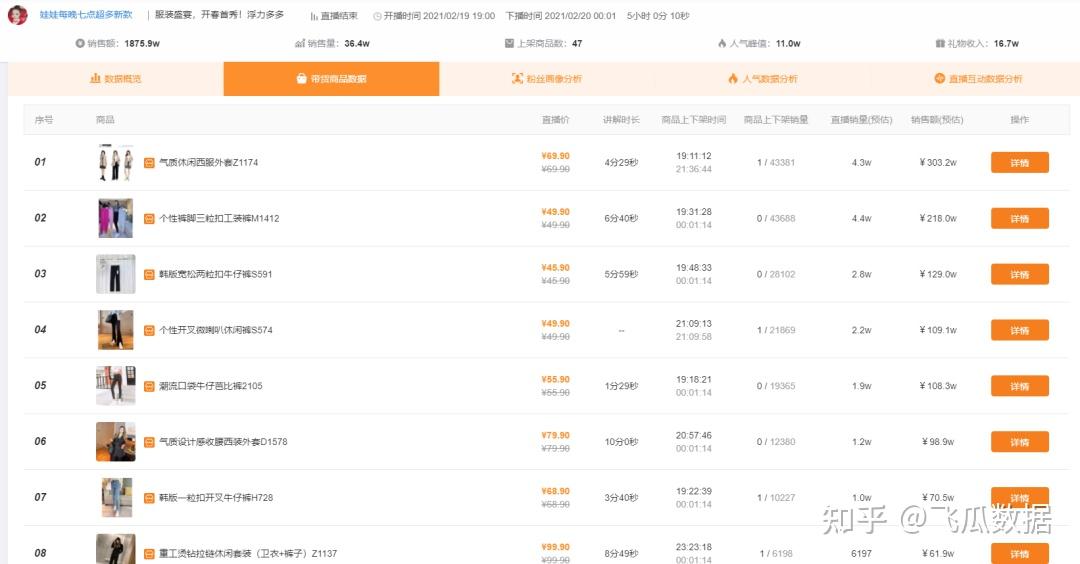The width and height of the screenshot is (1080, 564).
Task: Click the gift icon next to 礼物收入
Action: [940, 44]
